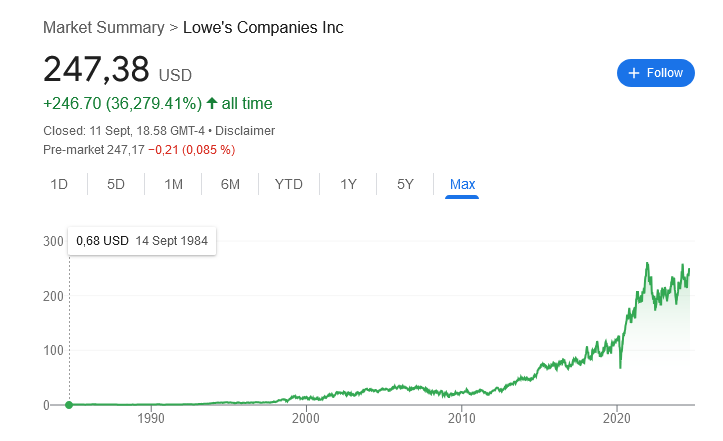Click the 247,38 USD price heading
Viewport: 723px width, 441px height.
118,70
